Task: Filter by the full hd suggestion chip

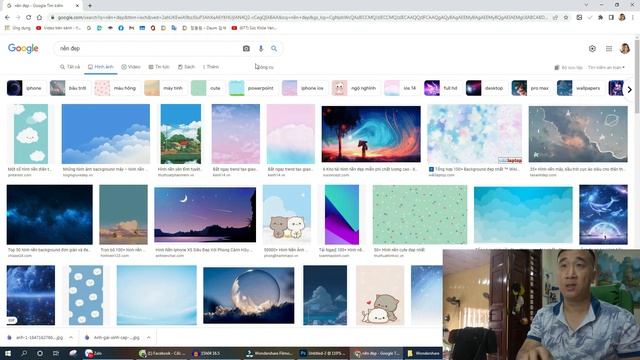Action: pos(442,88)
